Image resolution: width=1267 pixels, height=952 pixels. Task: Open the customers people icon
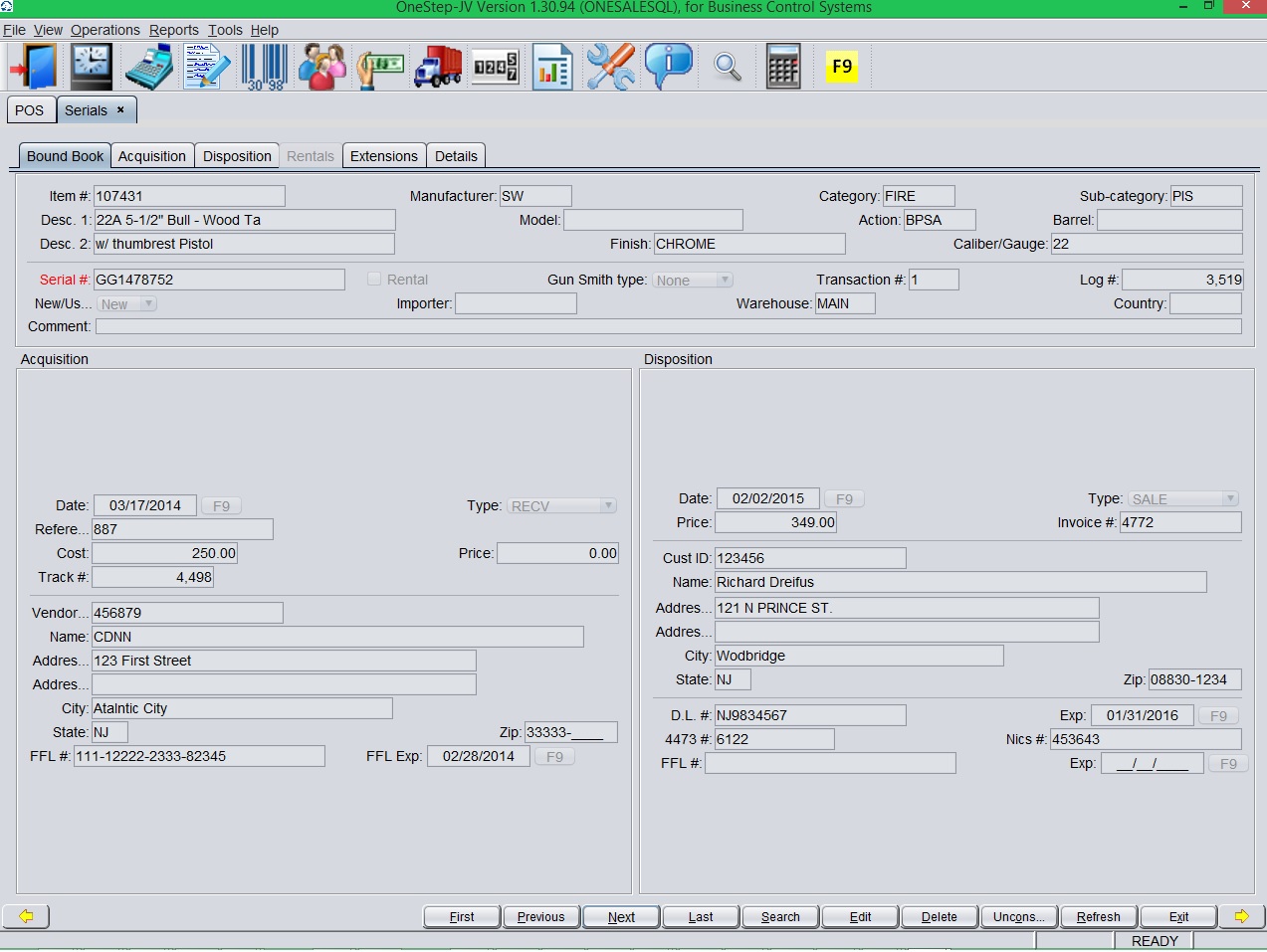point(322,68)
